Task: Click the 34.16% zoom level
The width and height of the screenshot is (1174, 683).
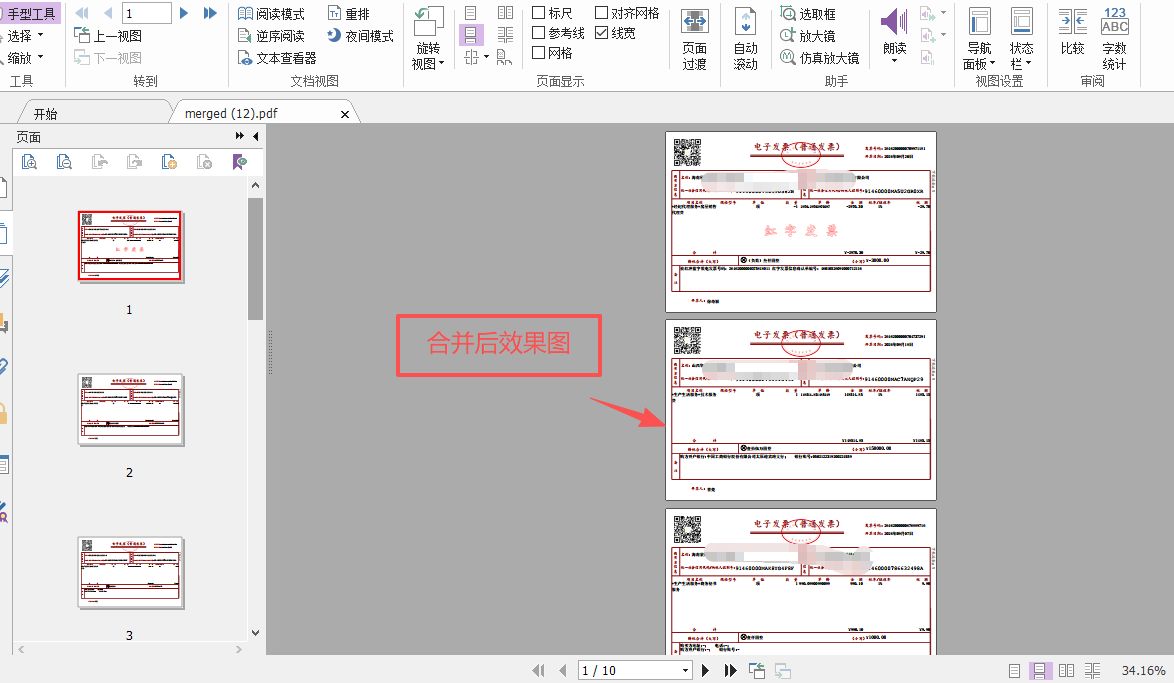Action: pos(1143,670)
